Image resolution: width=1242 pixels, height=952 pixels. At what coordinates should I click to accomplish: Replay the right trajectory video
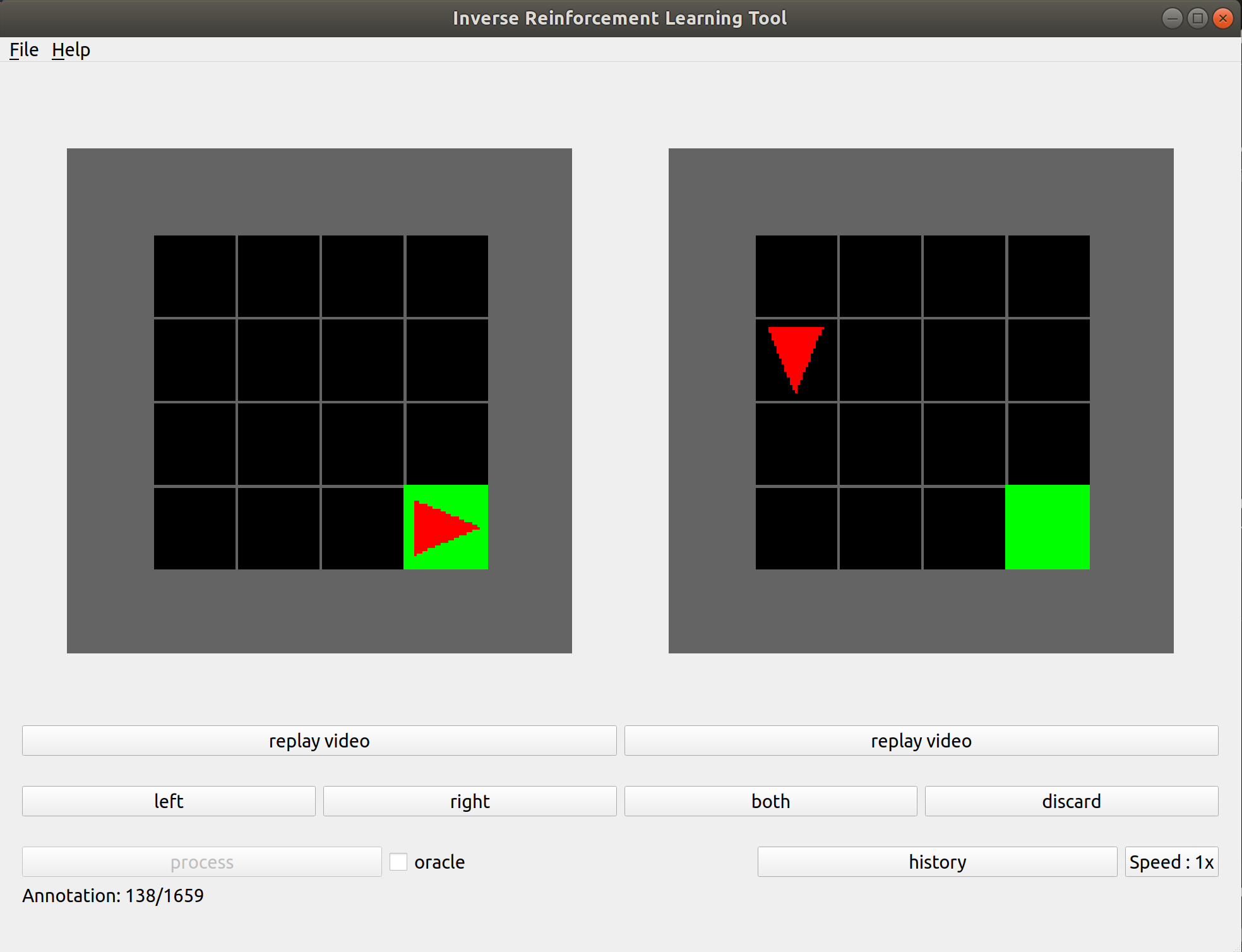point(921,741)
